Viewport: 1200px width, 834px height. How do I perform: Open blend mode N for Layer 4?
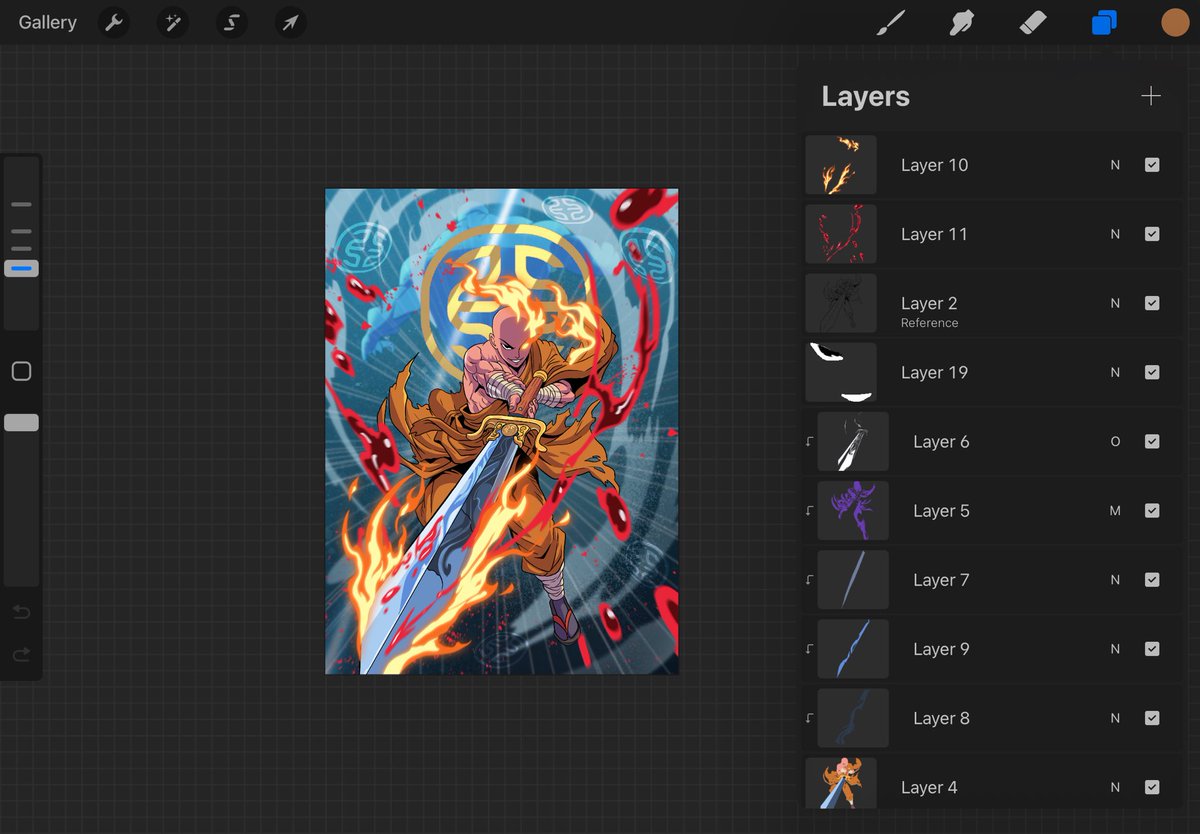[x=1115, y=787]
